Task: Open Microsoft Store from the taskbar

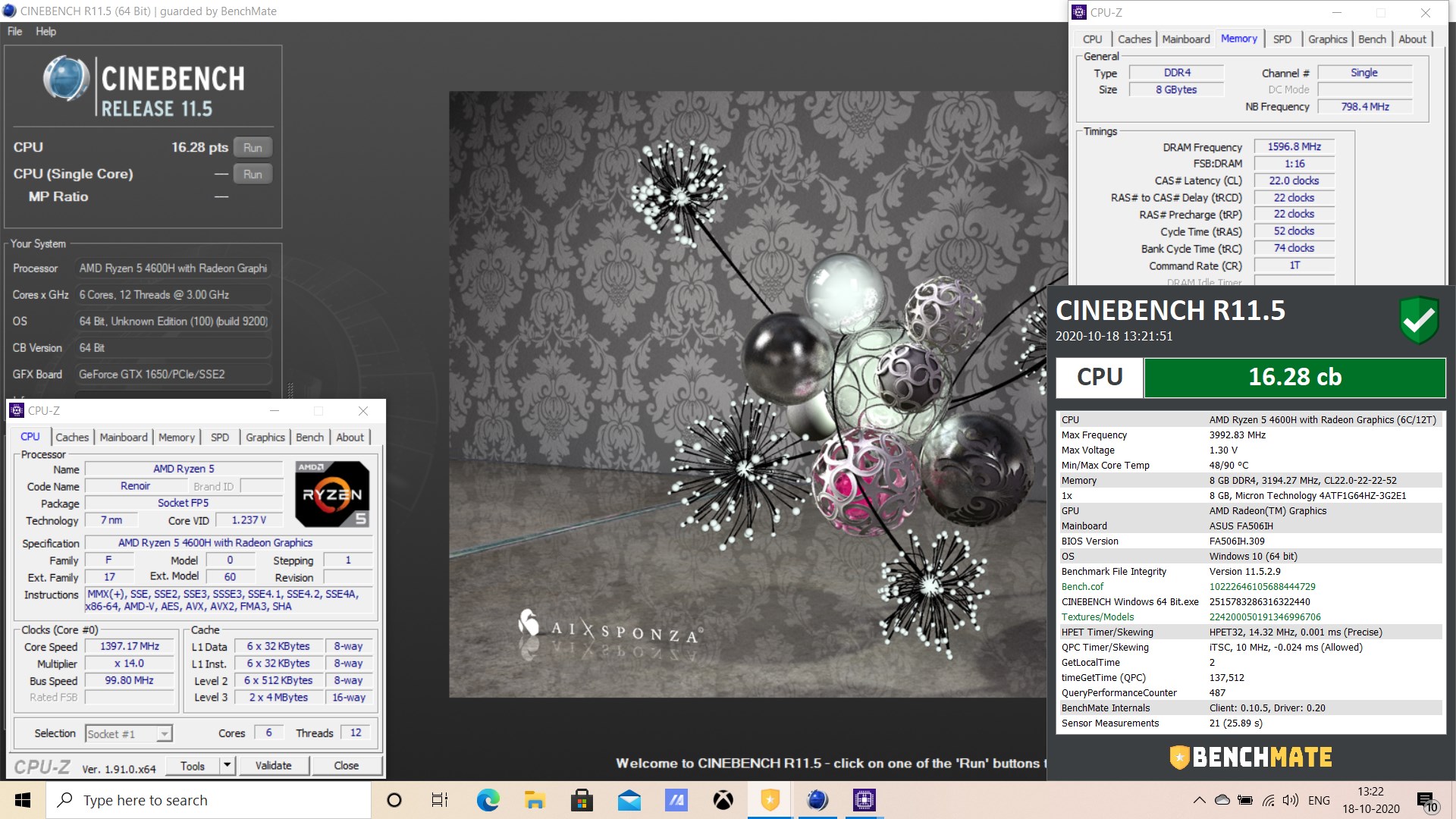Action: [582, 800]
